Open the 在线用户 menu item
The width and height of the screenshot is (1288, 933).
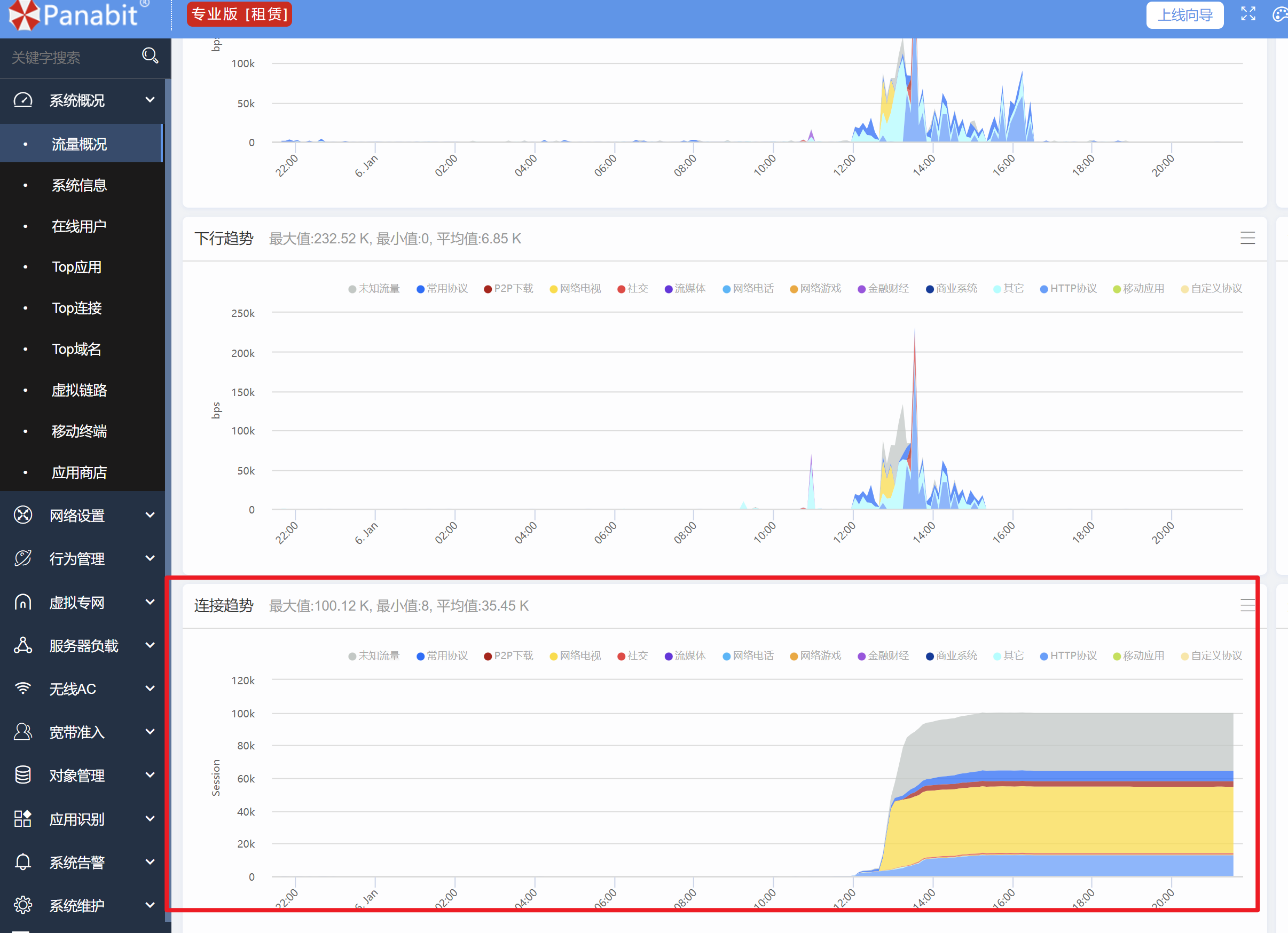(x=79, y=226)
